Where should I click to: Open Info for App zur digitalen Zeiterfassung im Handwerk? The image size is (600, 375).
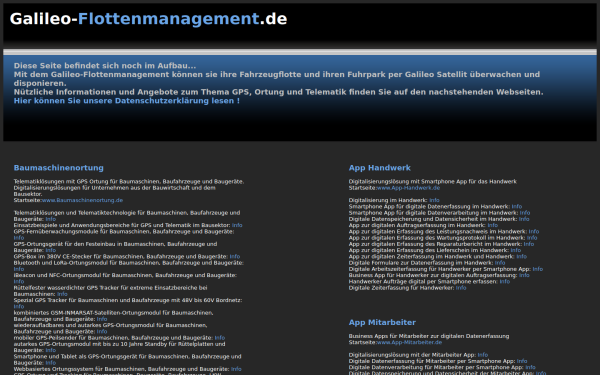(x=521, y=257)
